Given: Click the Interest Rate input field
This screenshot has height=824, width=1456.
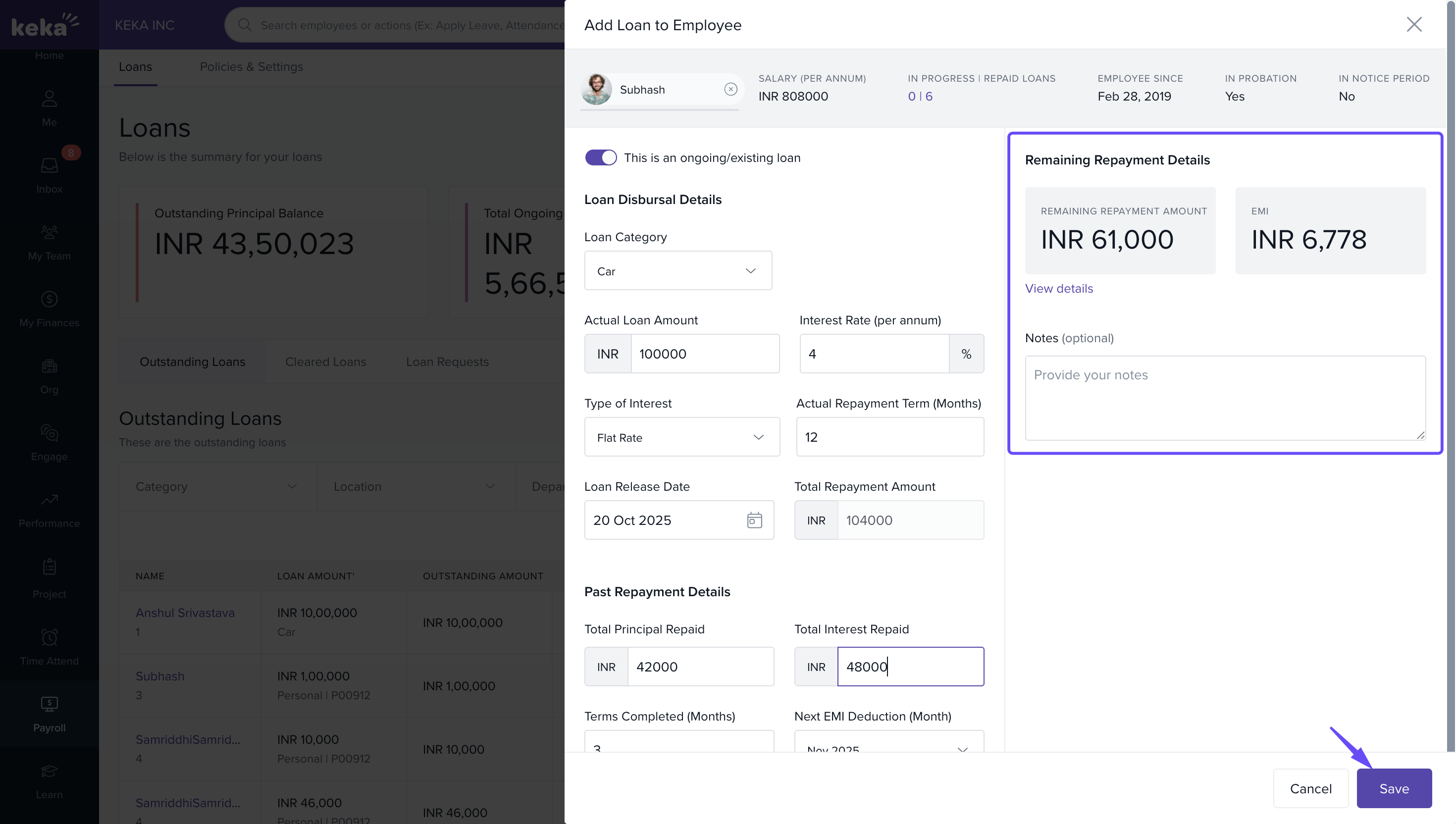Looking at the screenshot, I should click(x=874, y=354).
